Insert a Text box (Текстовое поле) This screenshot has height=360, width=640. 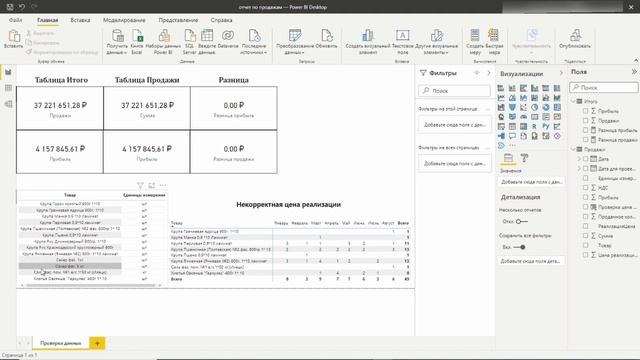click(x=402, y=42)
